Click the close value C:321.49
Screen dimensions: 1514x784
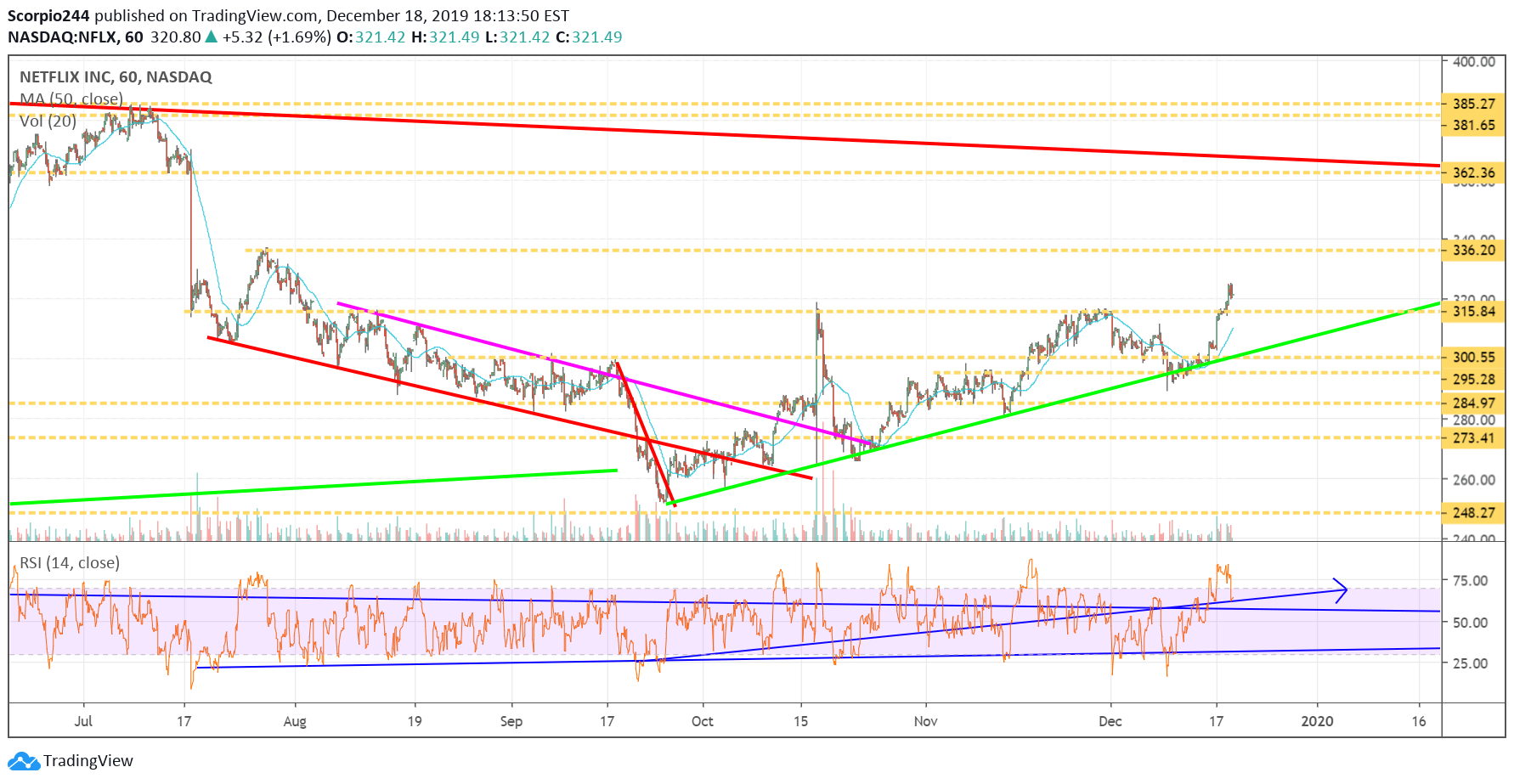[589, 37]
